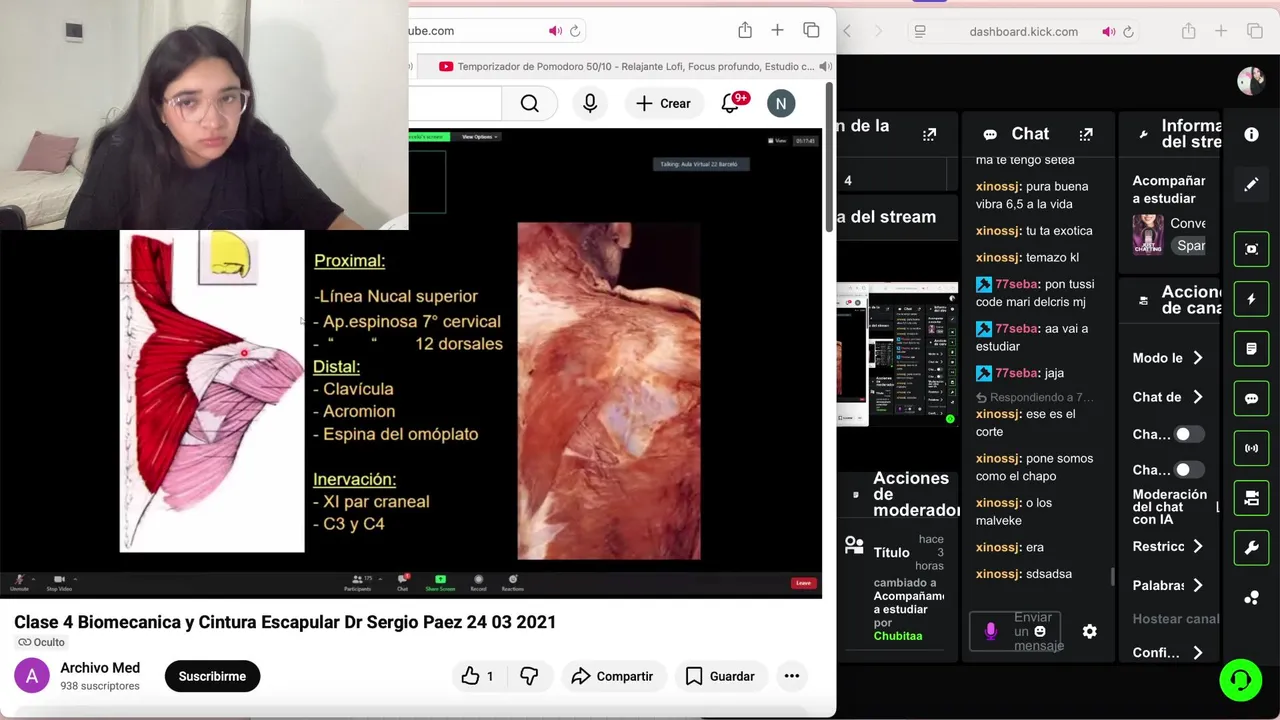Screen dimensions: 1280x720
Task: Click the Kick wrench tools sidebar icon
Action: coord(1251,548)
